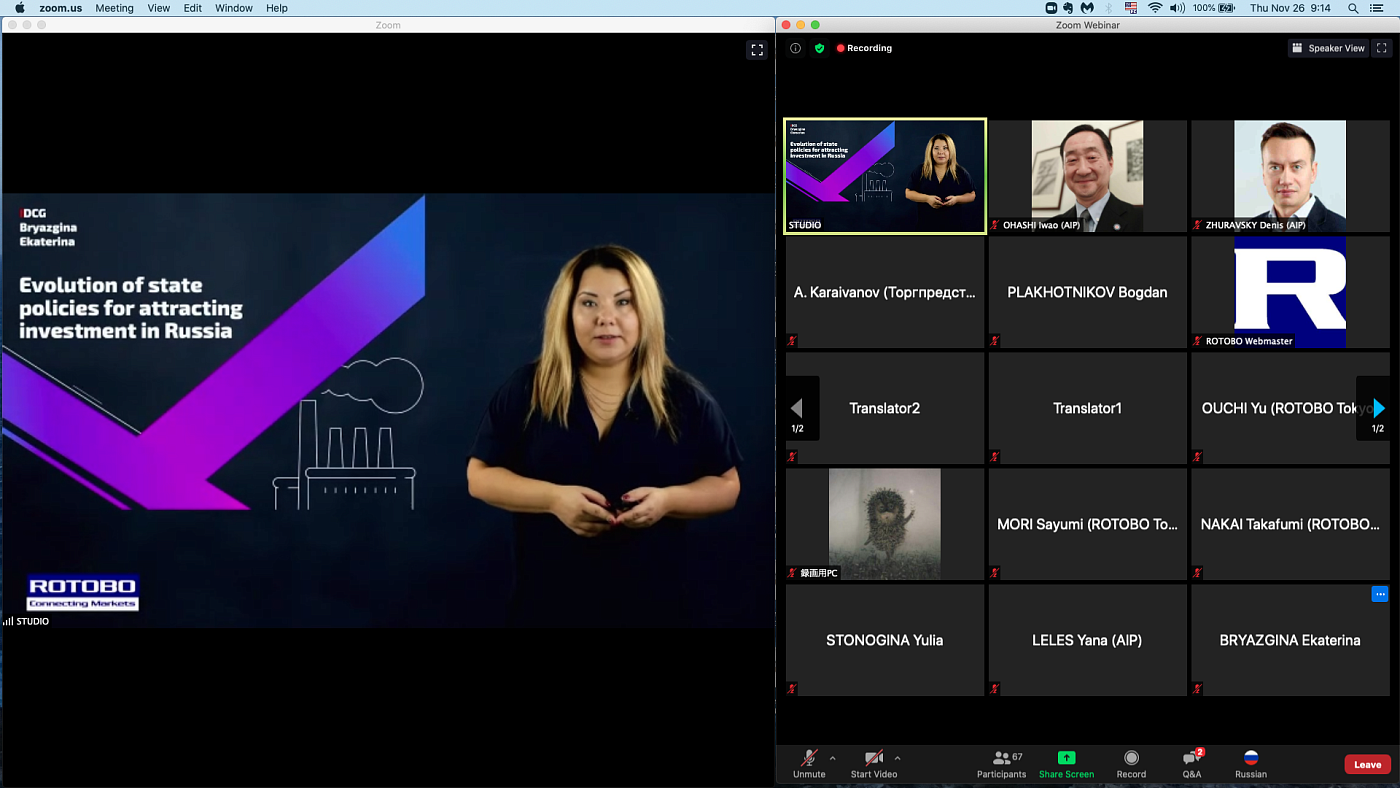The image size is (1400, 788).
Task: Expand audio options arrow next to Unmute
Action: tap(832, 758)
